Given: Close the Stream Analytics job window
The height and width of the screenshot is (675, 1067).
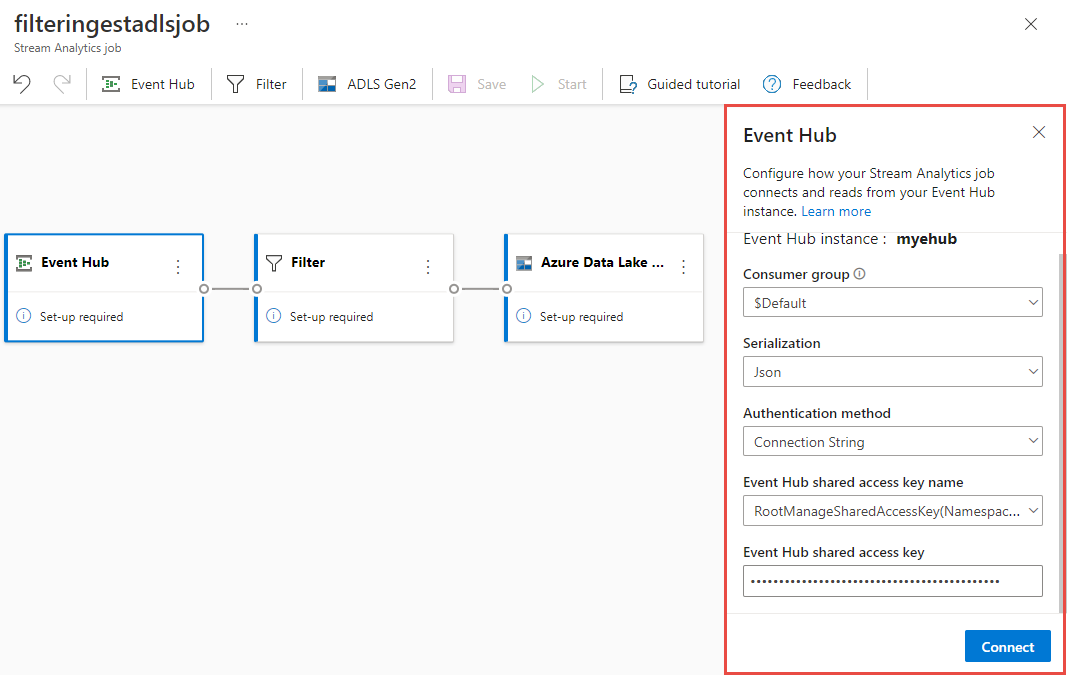Looking at the screenshot, I should (1031, 24).
